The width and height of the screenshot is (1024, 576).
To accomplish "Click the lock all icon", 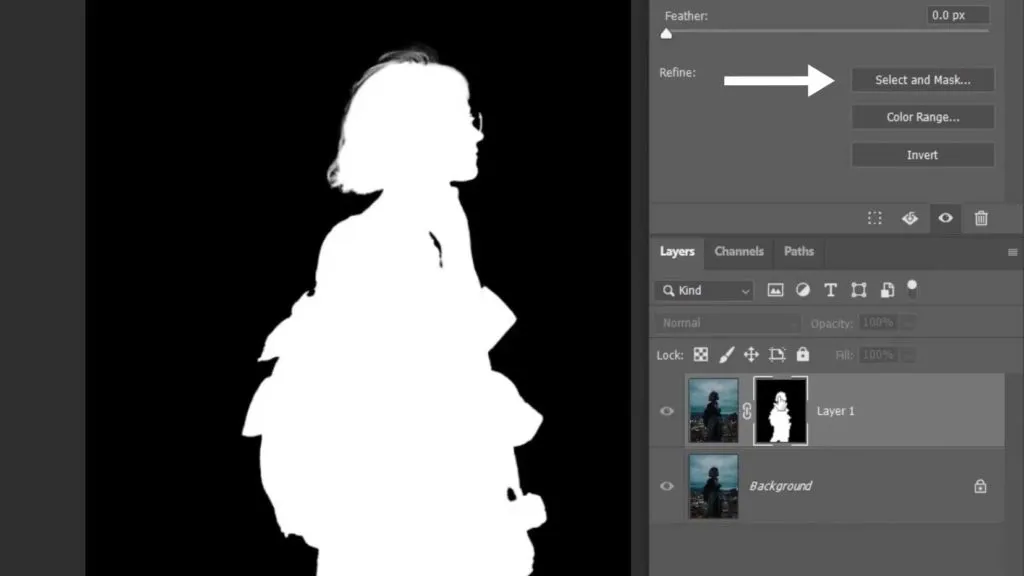I will click(x=803, y=353).
